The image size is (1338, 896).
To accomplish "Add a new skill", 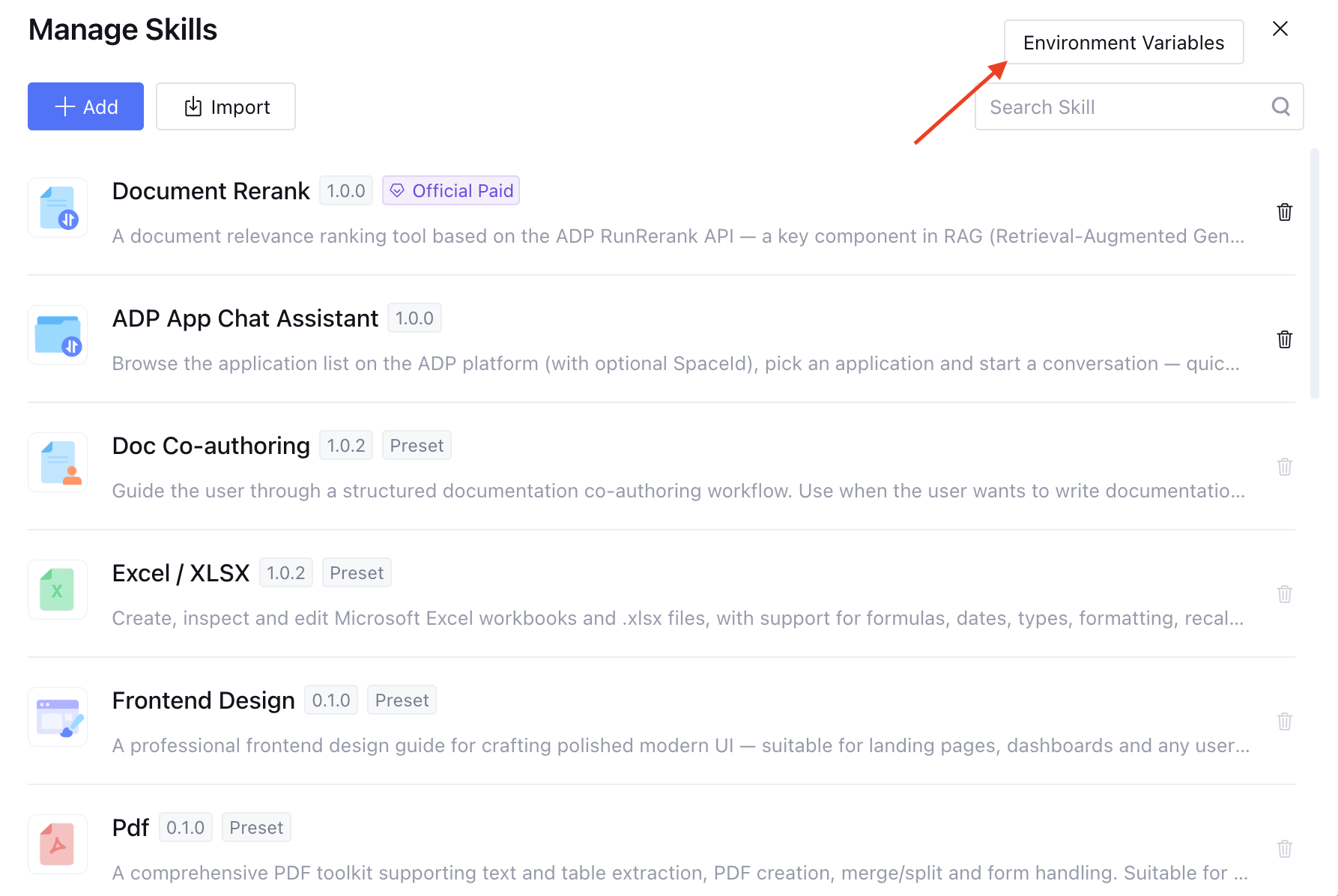I will [x=85, y=106].
